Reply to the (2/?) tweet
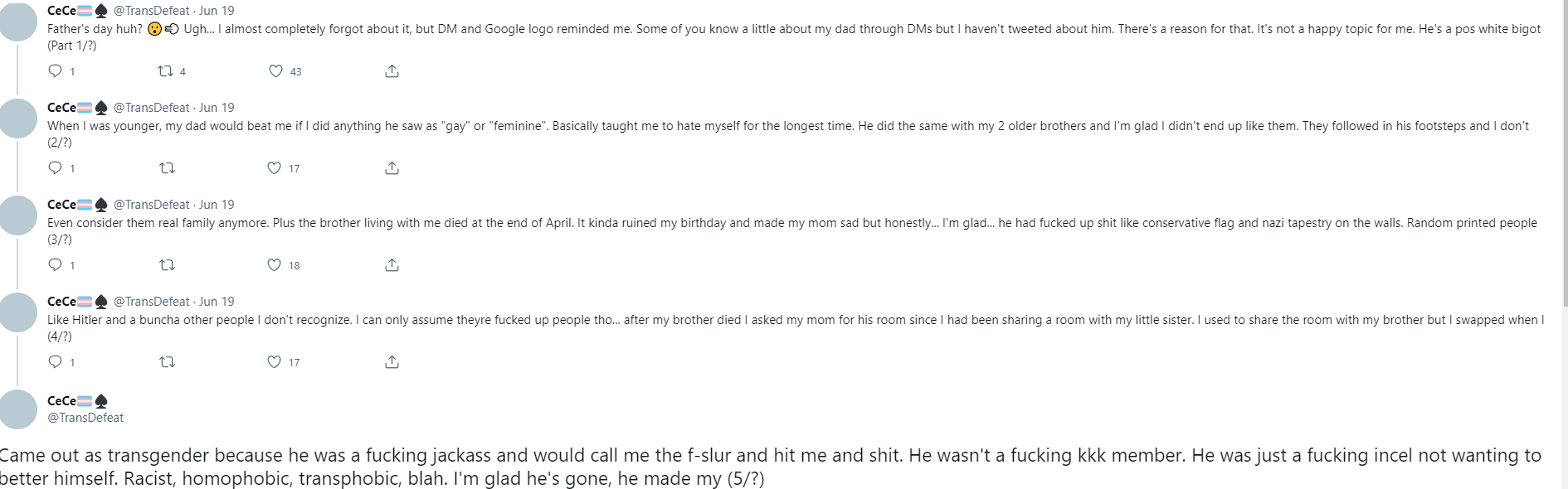The height and width of the screenshot is (489, 1568). coord(56,168)
